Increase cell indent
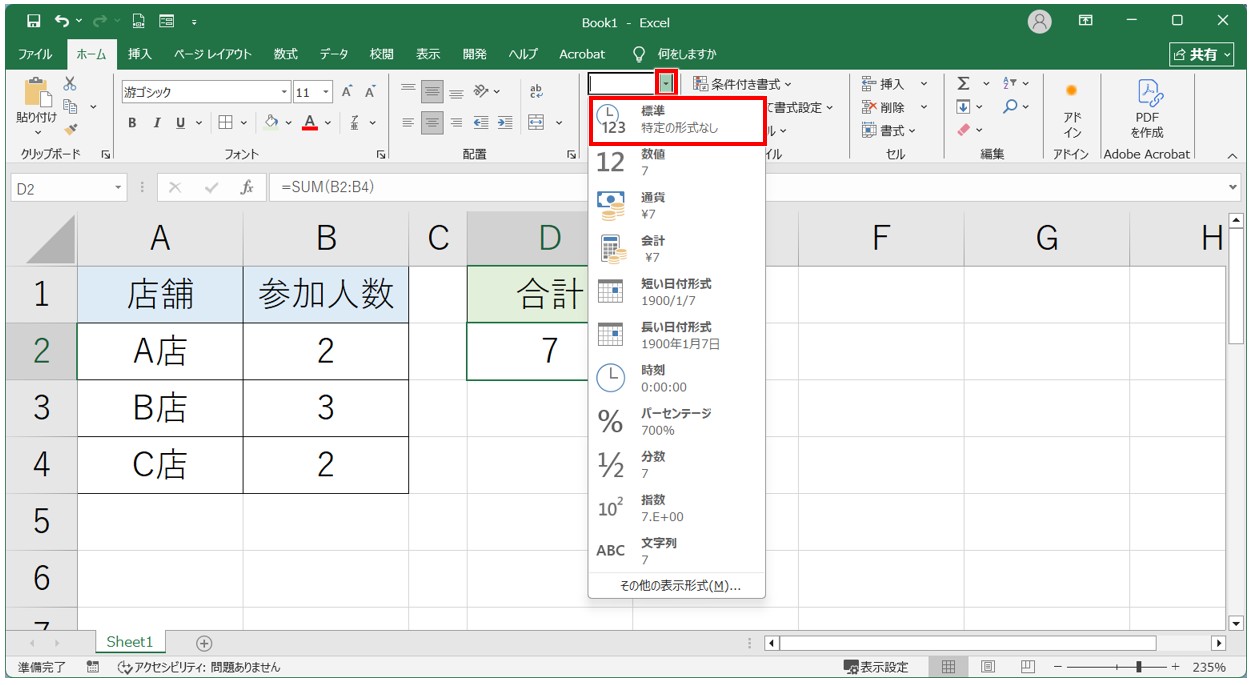 (505, 123)
